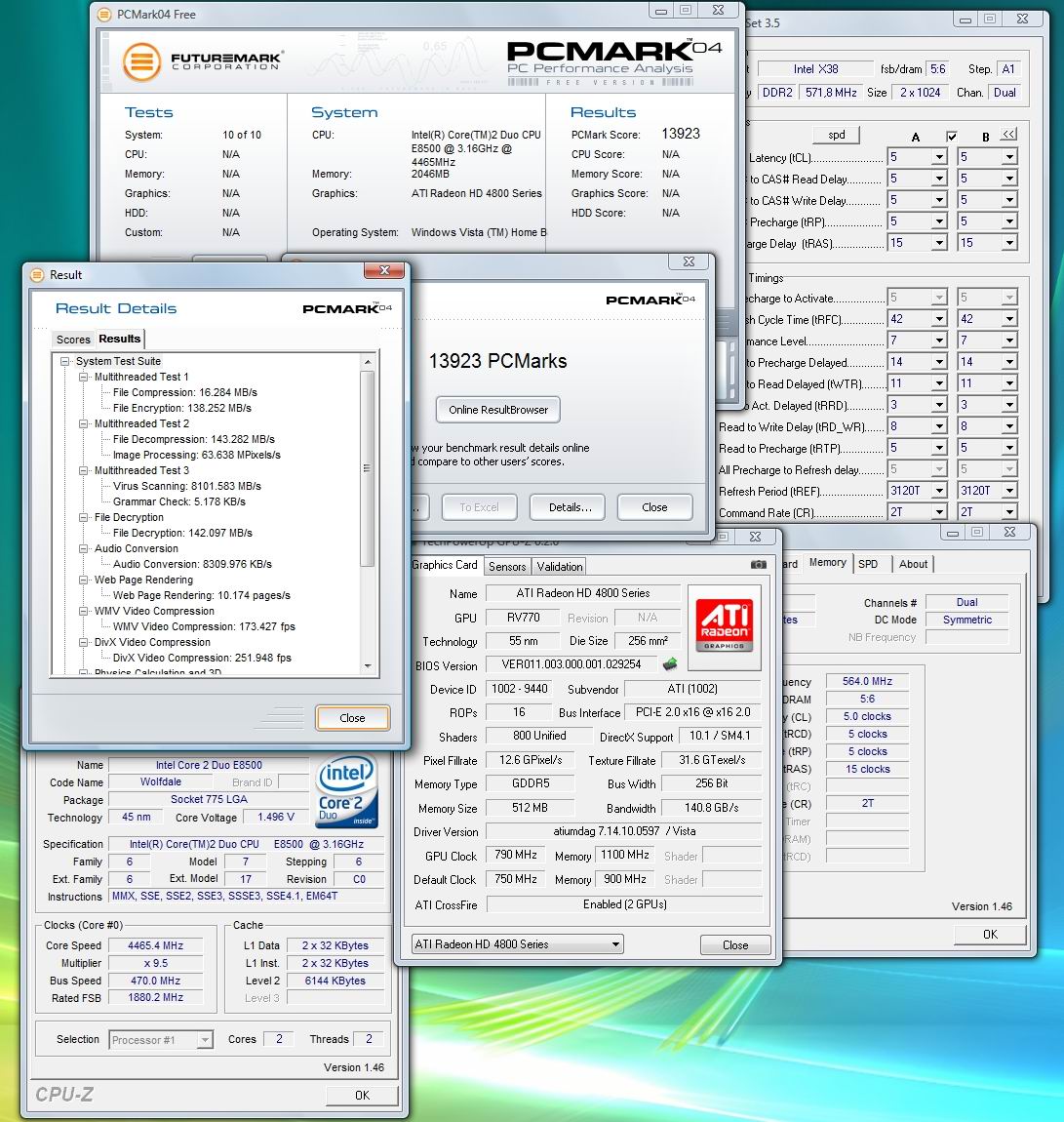Collapse the Web Page Rendering node
Image resolution: width=1064 pixels, height=1122 pixels.
[84, 581]
